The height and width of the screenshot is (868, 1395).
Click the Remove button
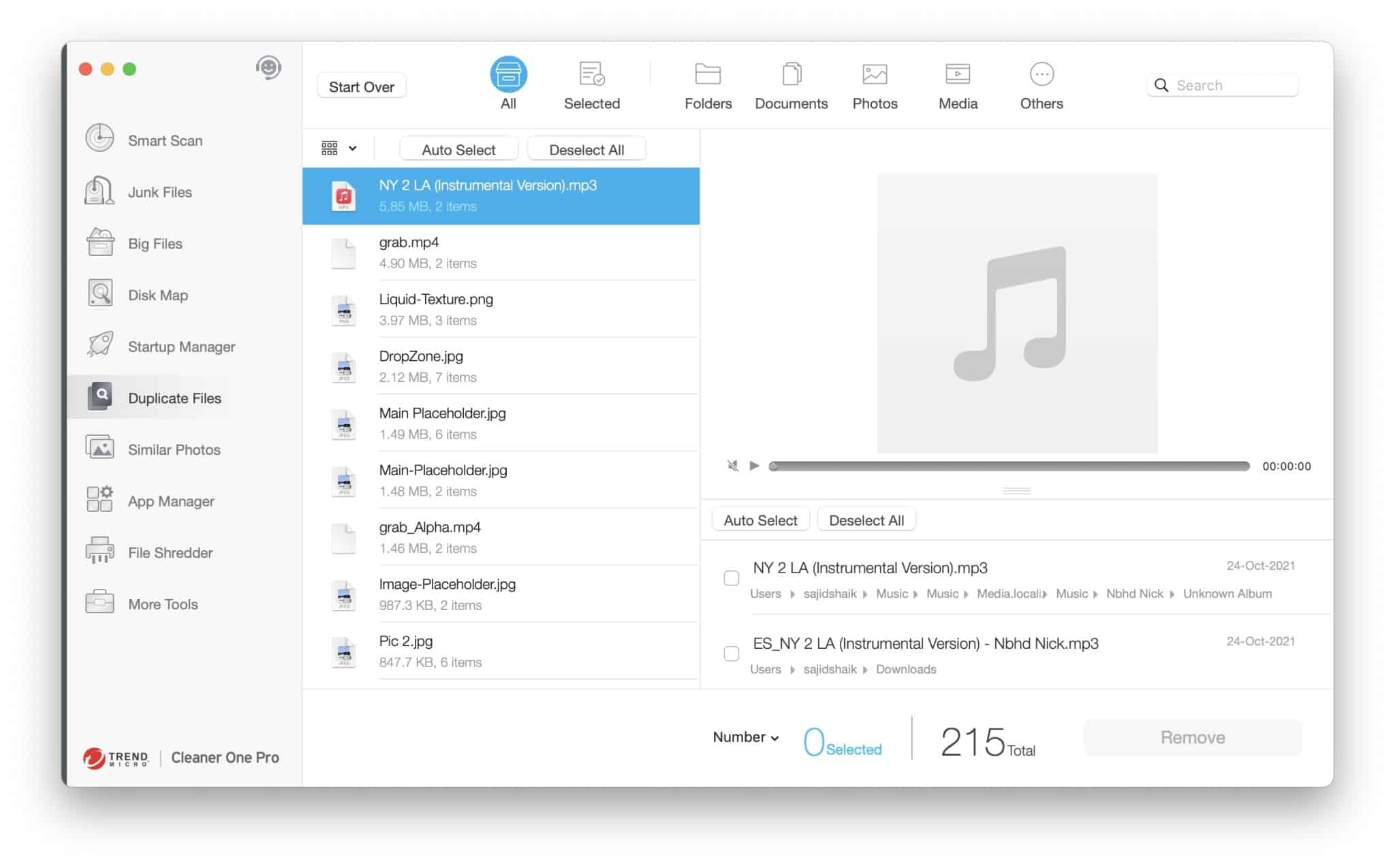[1193, 737]
